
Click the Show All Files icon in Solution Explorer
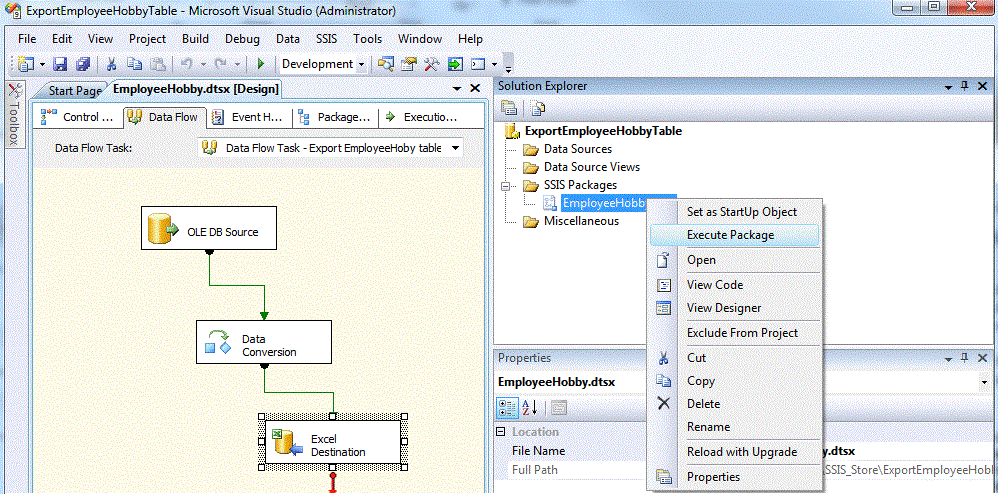coord(538,107)
